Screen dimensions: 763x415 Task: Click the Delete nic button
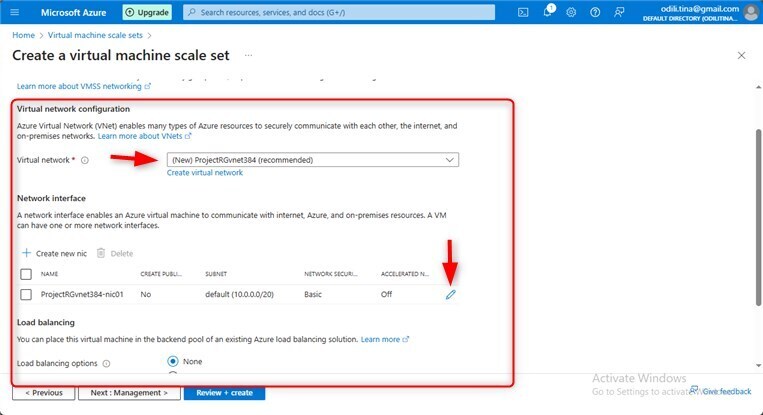pyautogui.click(x=115, y=253)
